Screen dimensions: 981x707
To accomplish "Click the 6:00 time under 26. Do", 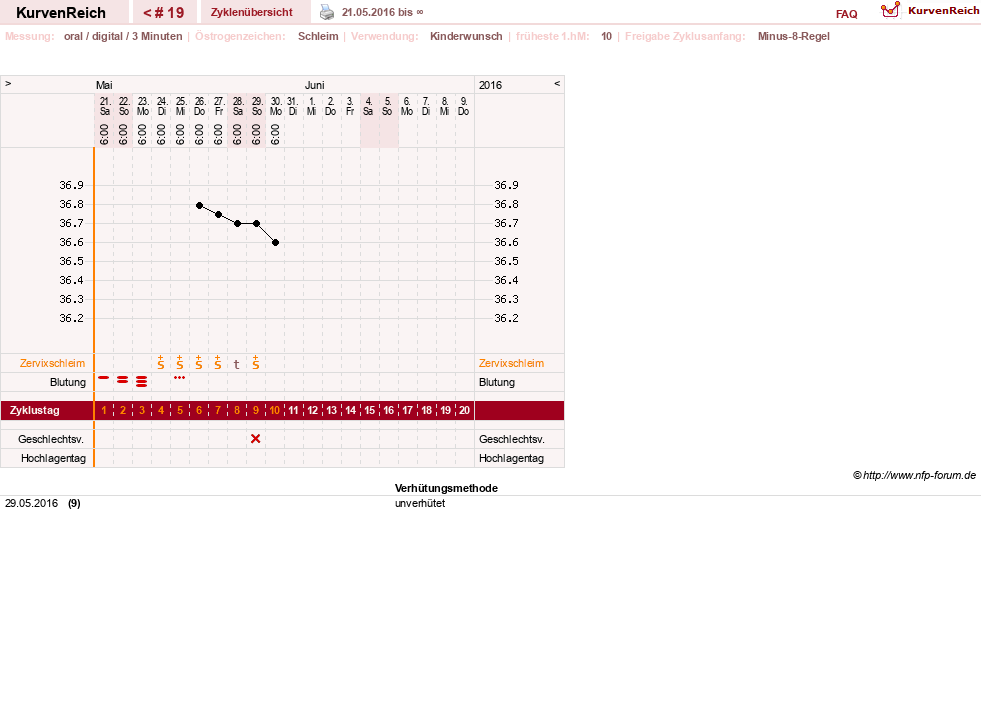I will (x=199, y=134).
